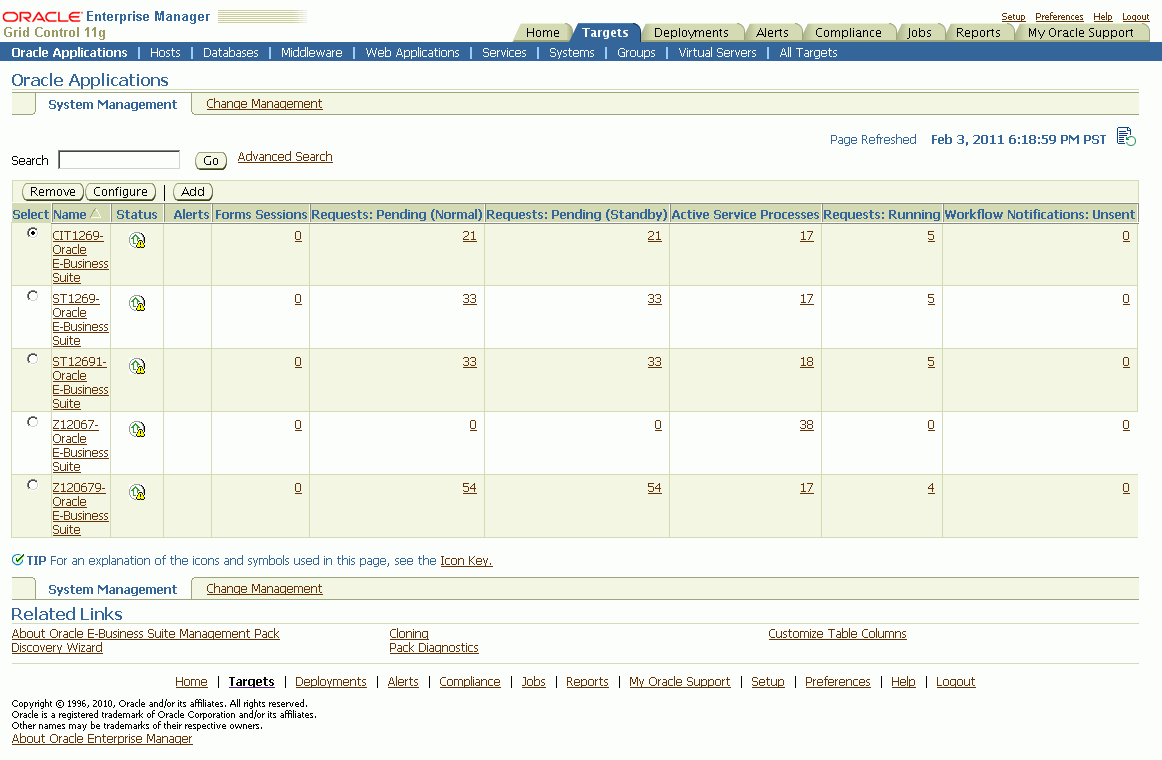The width and height of the screenshot is (1162, 760).
Task: Select the ST12691 radio button
Action: point(32,359)
